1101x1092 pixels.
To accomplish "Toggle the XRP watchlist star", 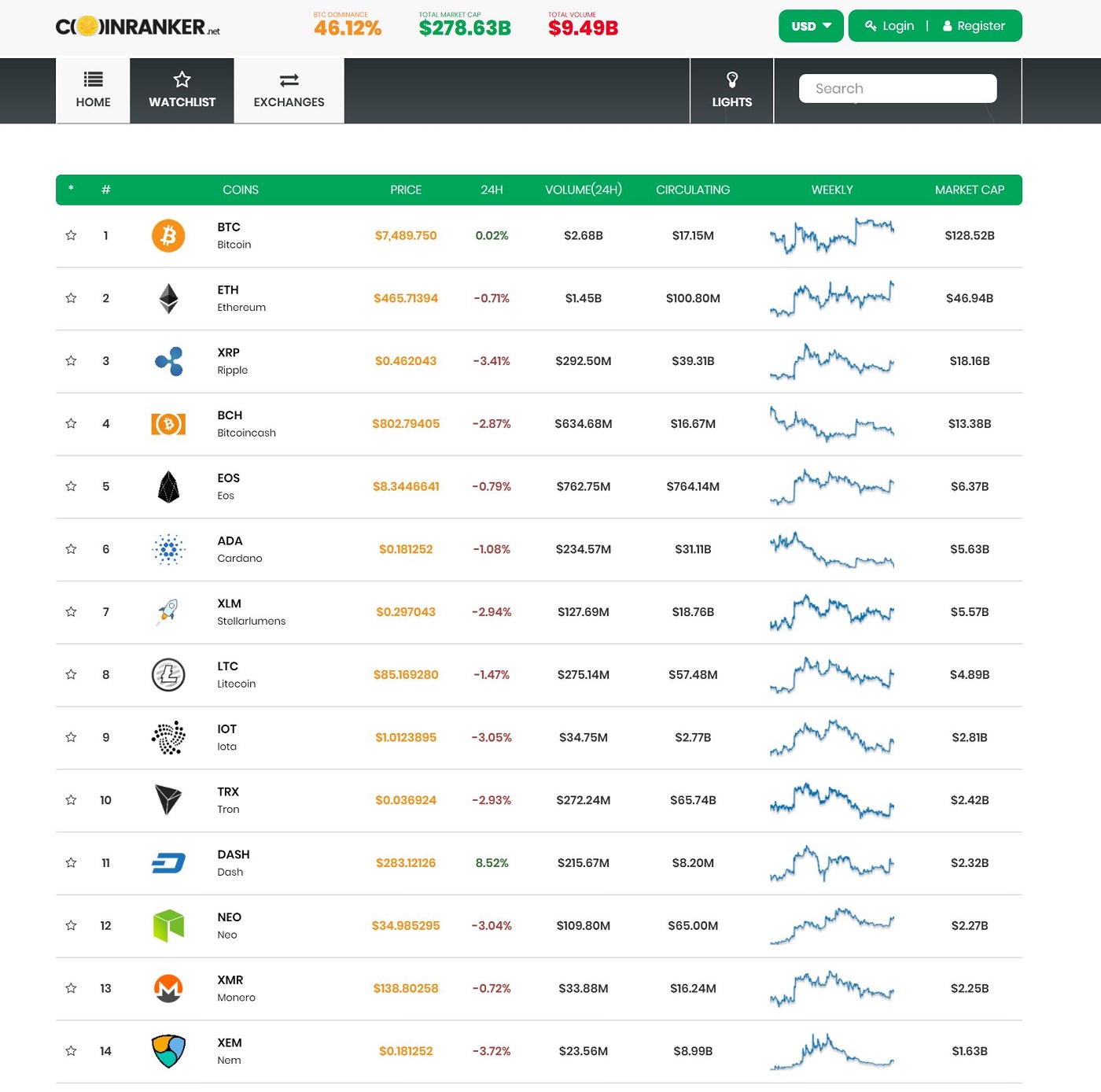I will pyautogui.click(x=71, y=361).
